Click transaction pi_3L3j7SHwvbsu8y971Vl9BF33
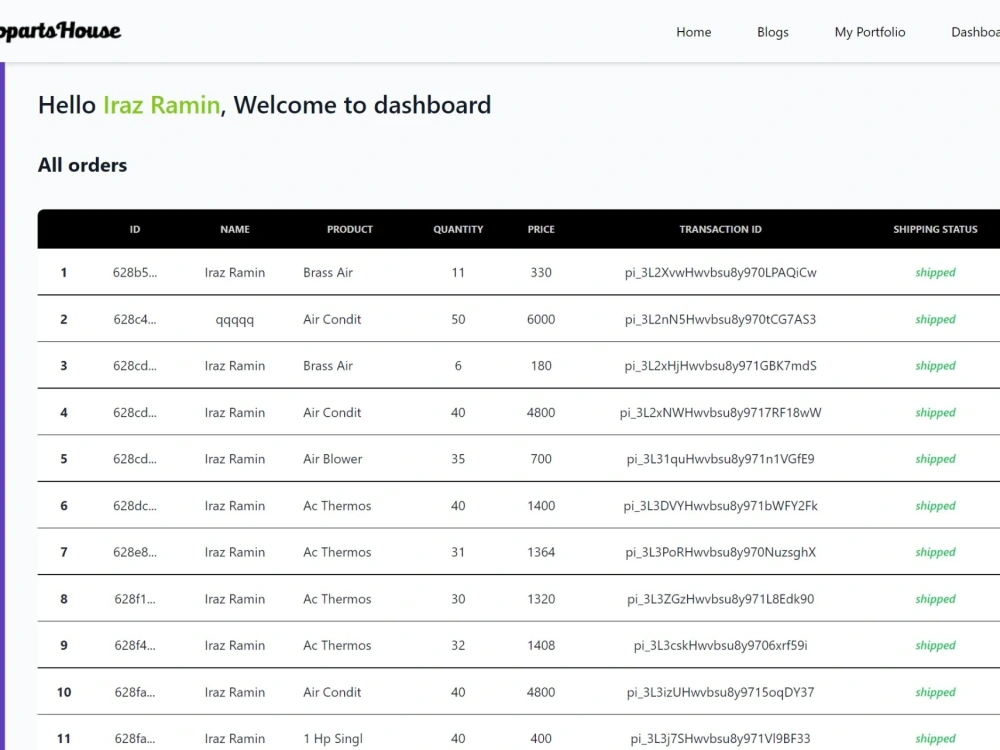Image resolution: width=1000 pixels, height=750 pixels. coord(720,739)
